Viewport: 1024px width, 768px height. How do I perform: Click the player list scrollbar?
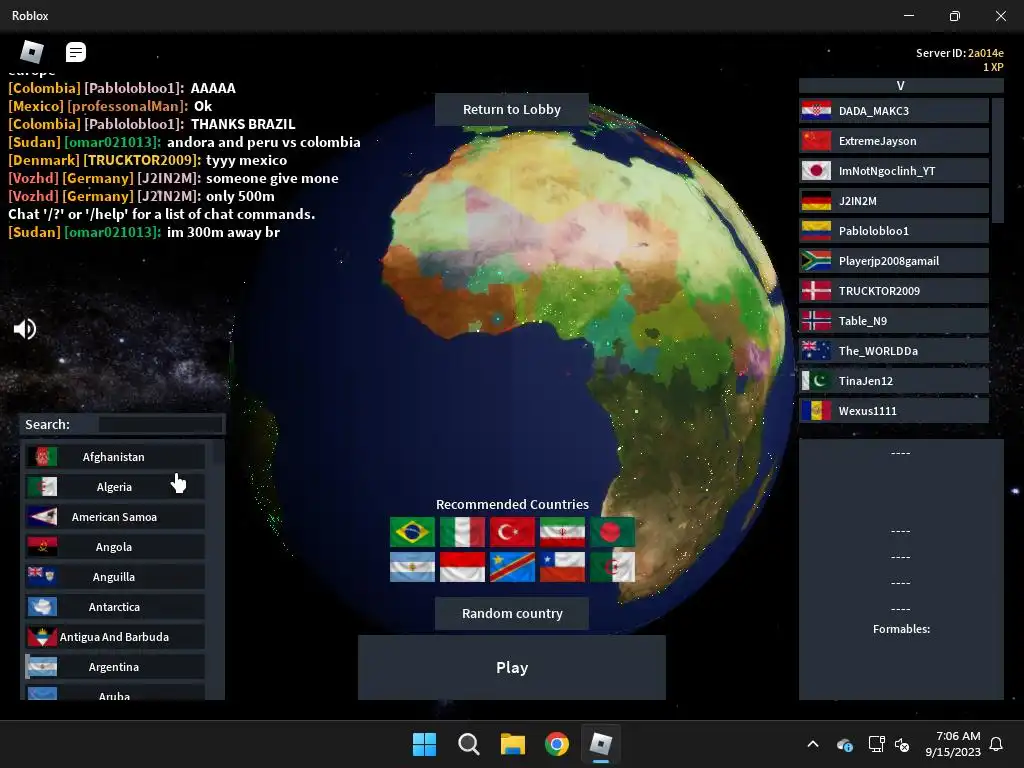(997, 161)
